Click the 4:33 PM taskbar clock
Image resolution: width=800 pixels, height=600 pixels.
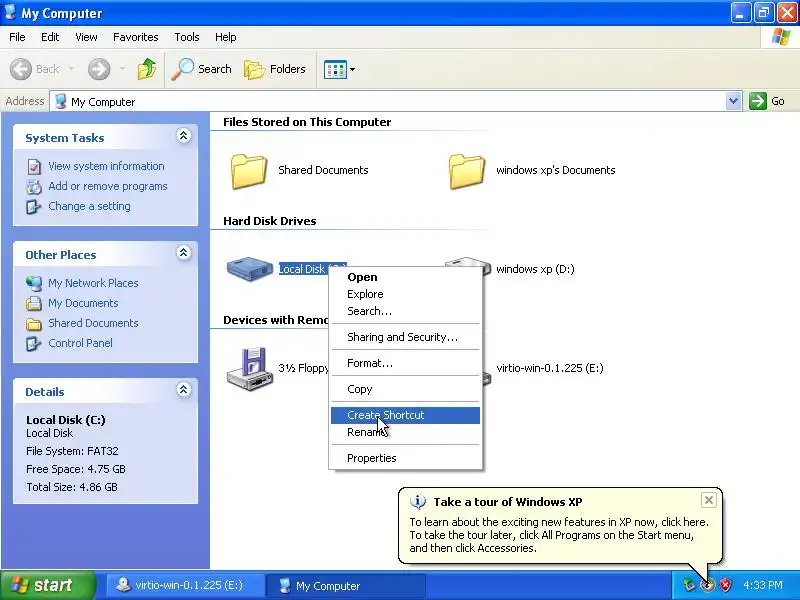[763, 585]
